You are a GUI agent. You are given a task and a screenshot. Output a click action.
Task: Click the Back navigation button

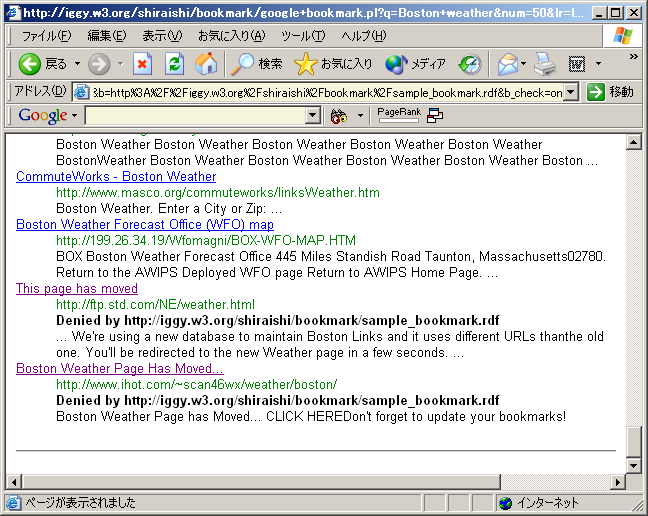[x=42, y=64]
